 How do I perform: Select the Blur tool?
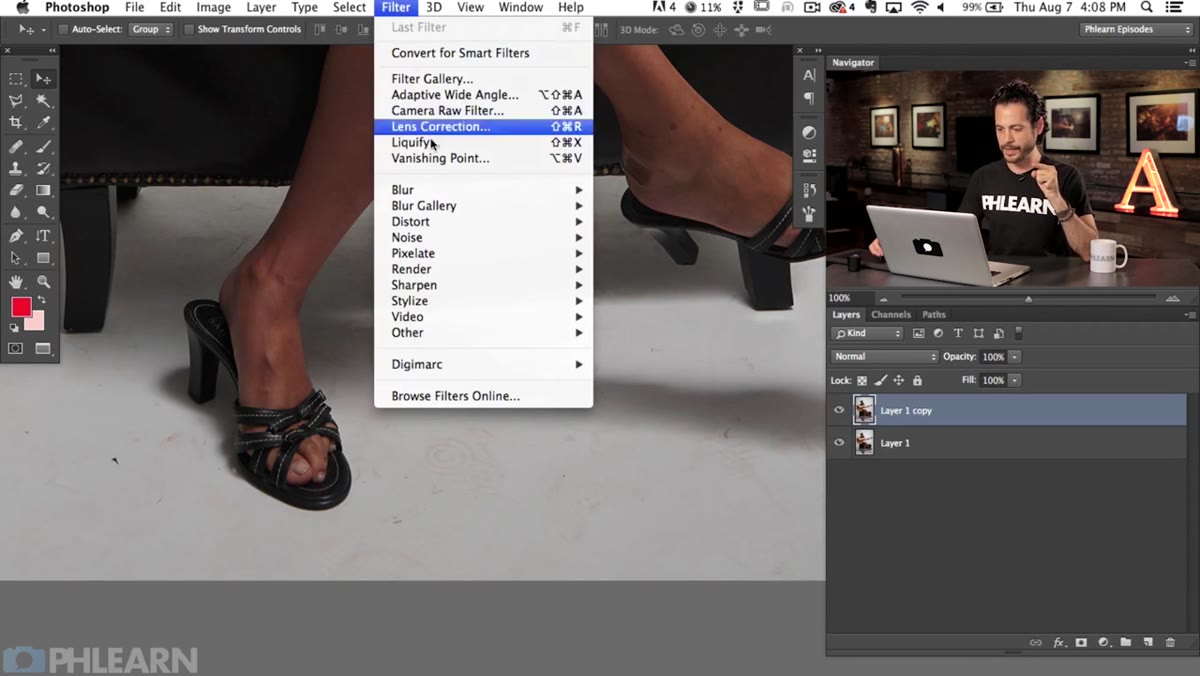(16, 212)
